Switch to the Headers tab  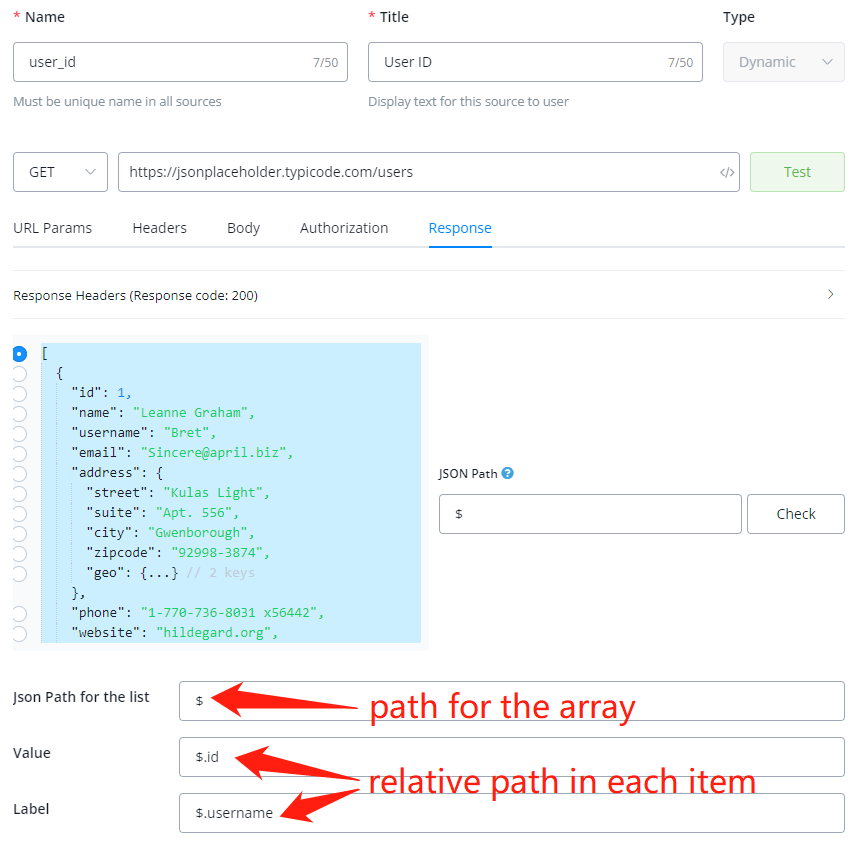coord(159,228)
